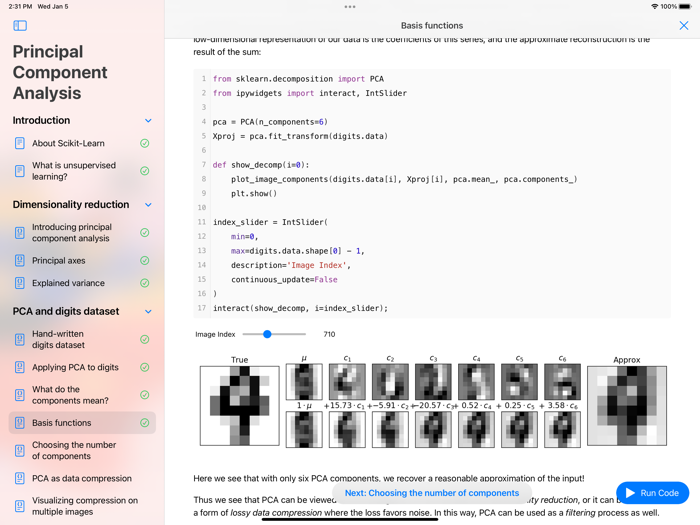Image resolution: width=700 pixels, height=525 pixels.
Task: Tap the clock time in status bar
Action: 20,7
